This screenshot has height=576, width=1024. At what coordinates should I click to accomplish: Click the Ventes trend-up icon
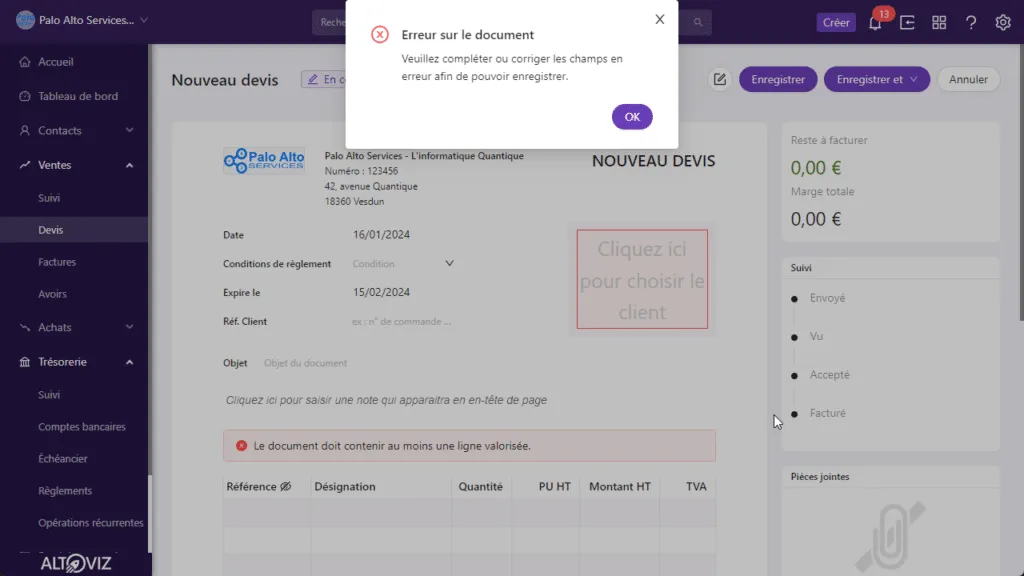(25, 165)
